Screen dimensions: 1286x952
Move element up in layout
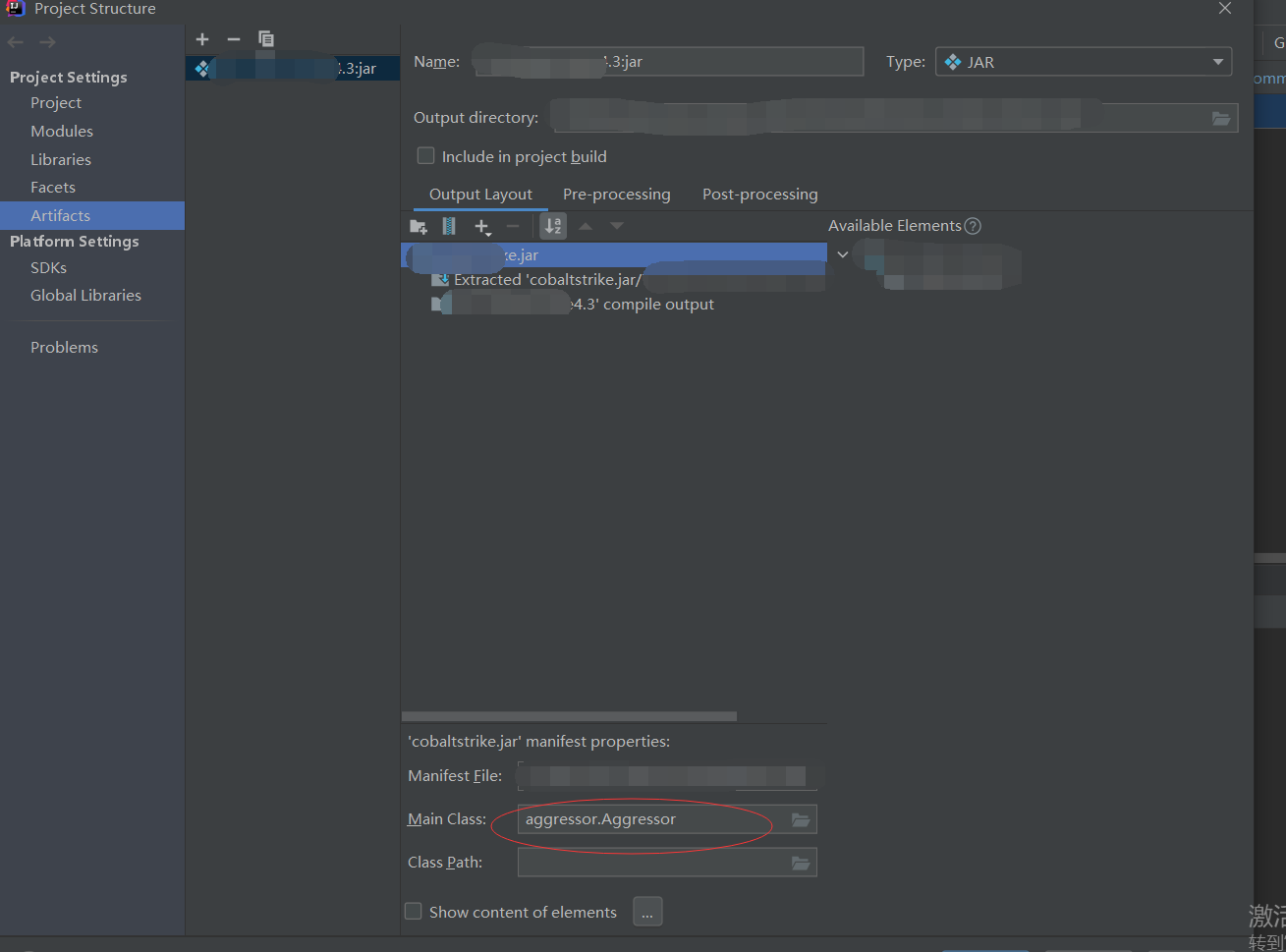pos(586,227)
